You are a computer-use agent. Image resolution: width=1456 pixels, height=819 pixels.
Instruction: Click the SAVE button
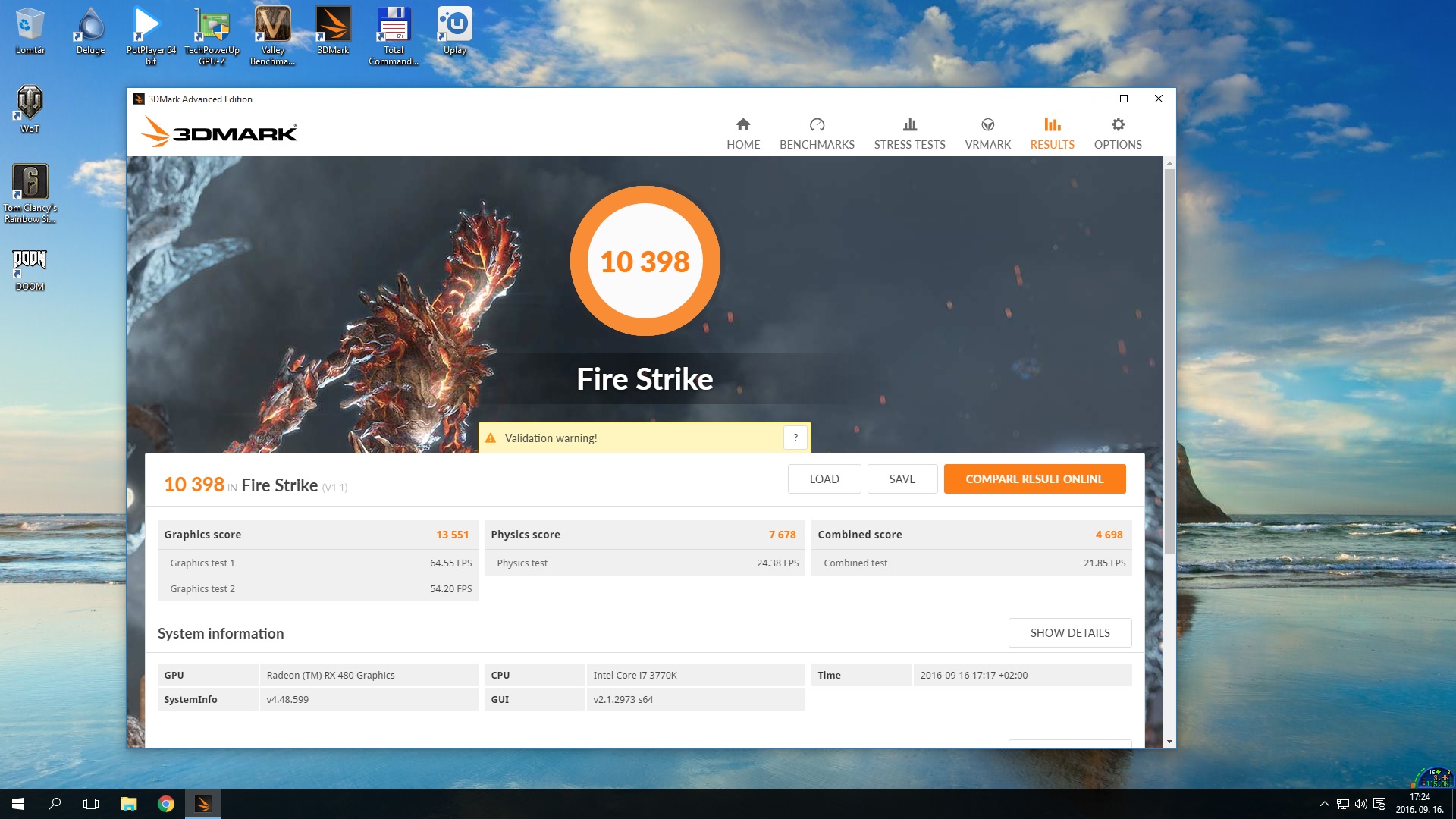[902, 479]
